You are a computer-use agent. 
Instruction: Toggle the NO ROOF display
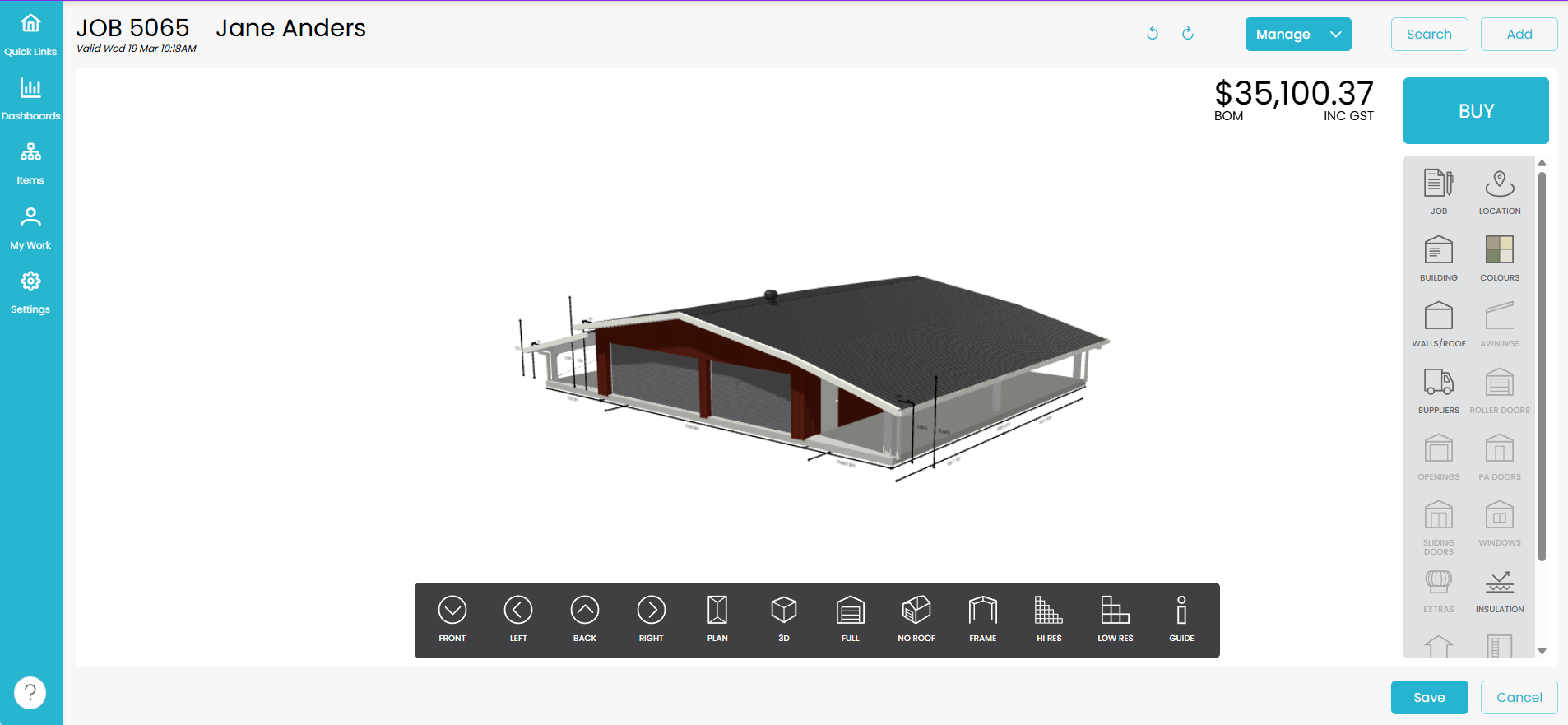coord(916,619)
